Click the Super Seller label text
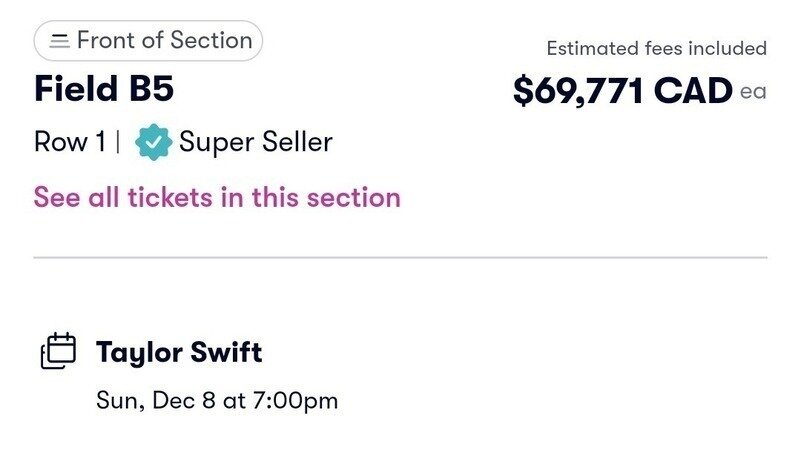The height and width of the screenshot is (450, 800). point(256,142)
